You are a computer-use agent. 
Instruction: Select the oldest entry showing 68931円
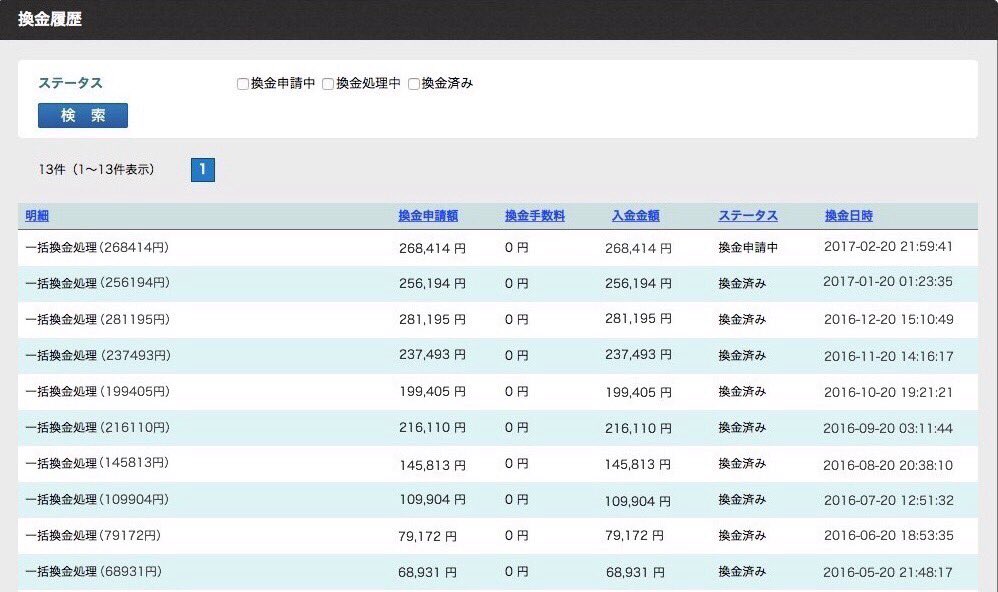coord(94,572)
